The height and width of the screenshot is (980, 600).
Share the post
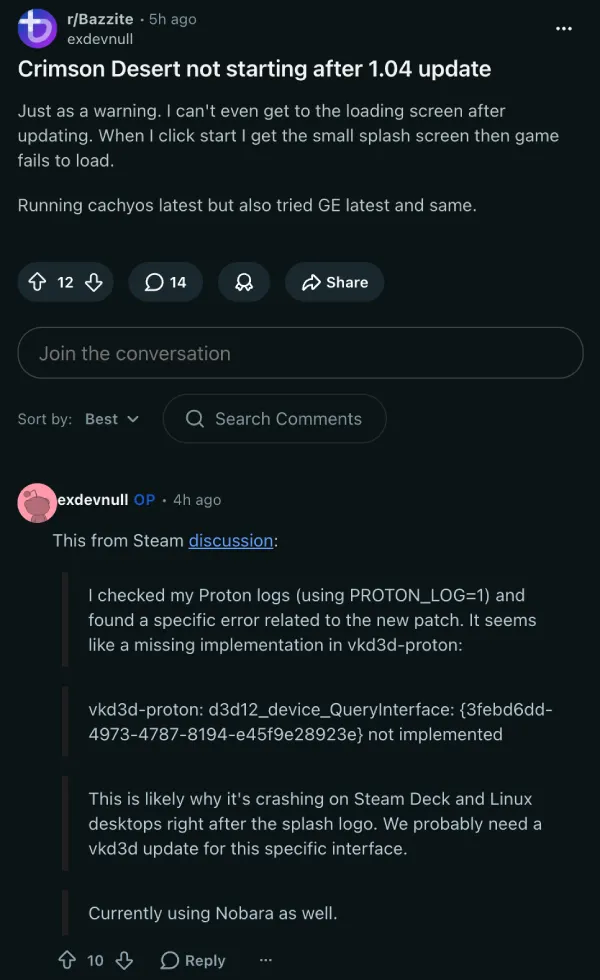coord(334,283)
